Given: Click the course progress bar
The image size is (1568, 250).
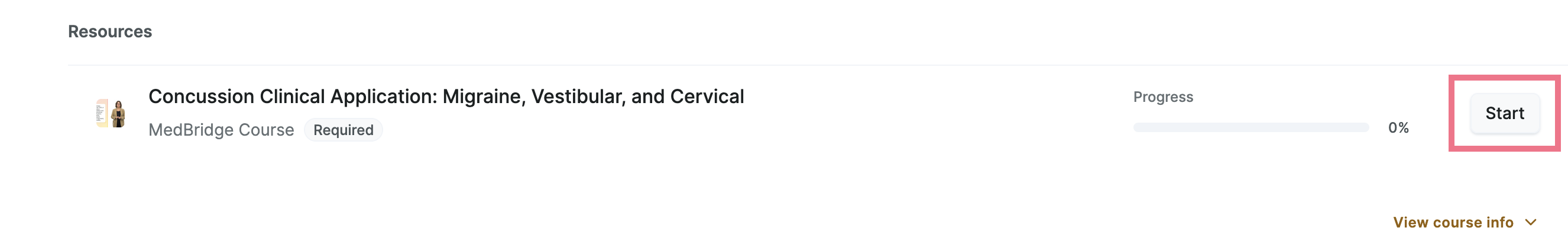Looking at the screenshot, I should 1251,127.
